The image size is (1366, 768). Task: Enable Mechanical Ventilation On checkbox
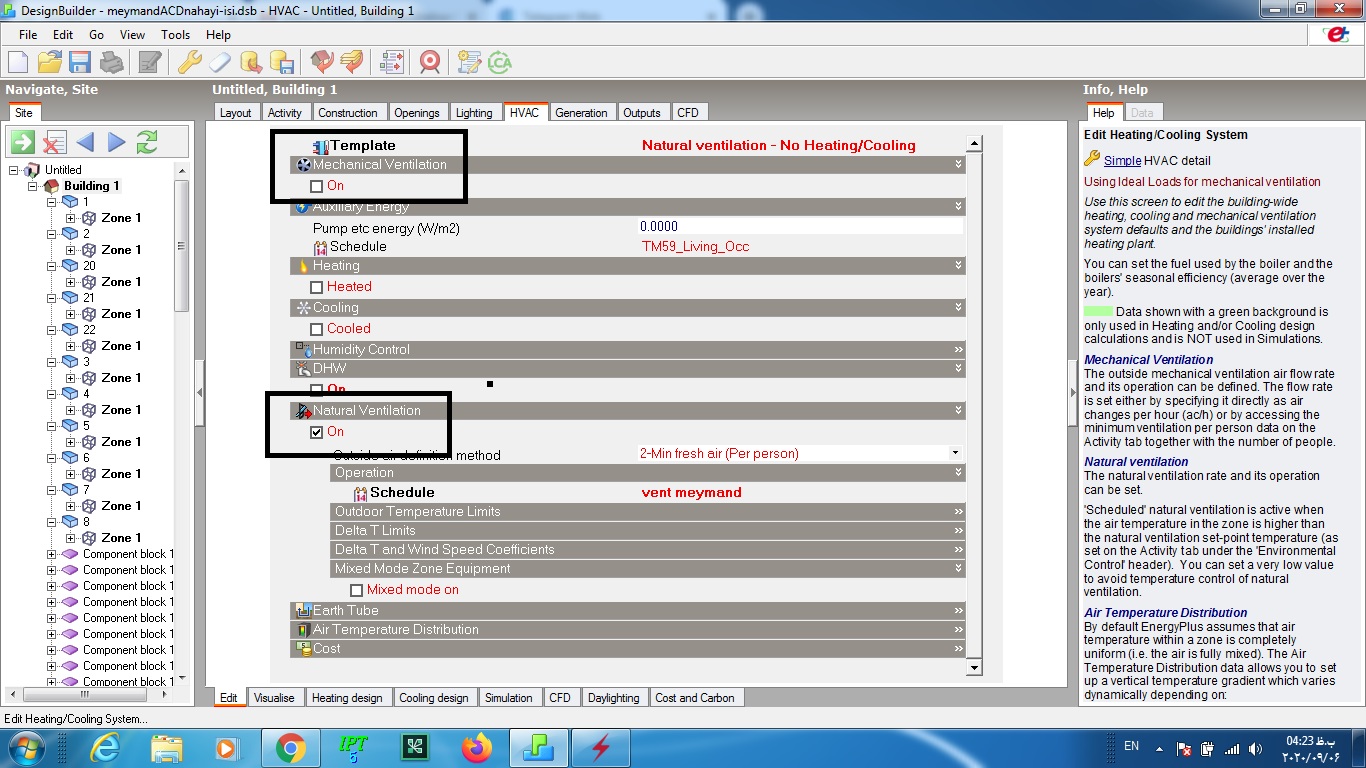317,186
